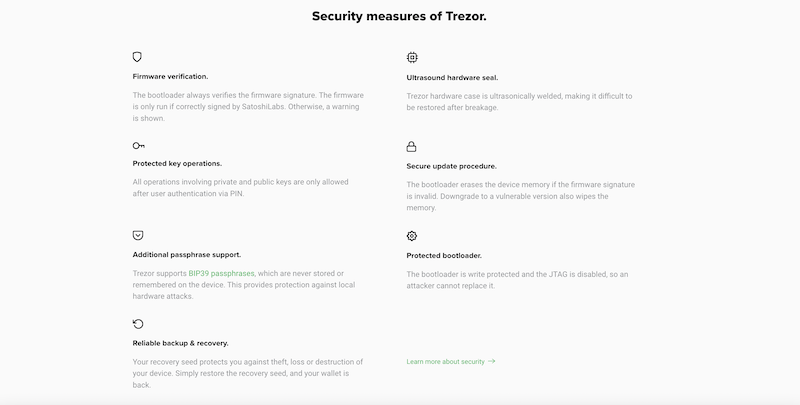
Task: Click the chip icon above Ultrasound hardware seal
Action: click(412, 57)
